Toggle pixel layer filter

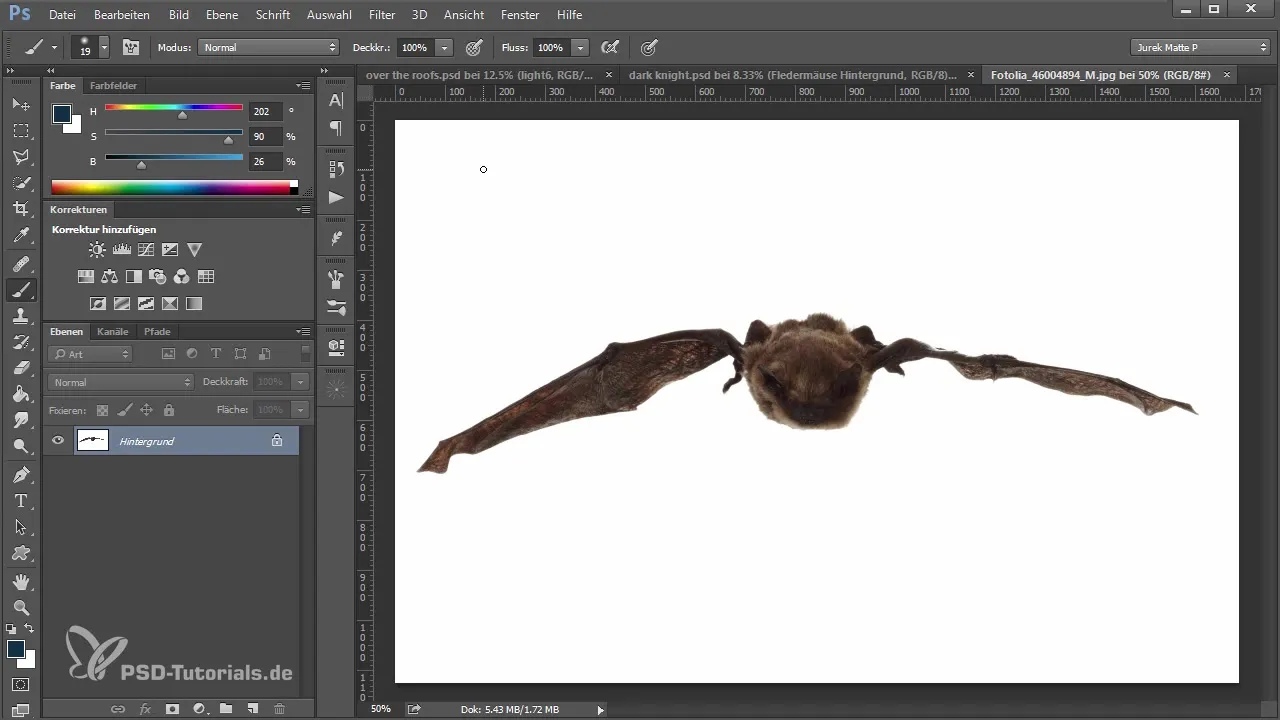pyautogui.click(x=168, y=354)
